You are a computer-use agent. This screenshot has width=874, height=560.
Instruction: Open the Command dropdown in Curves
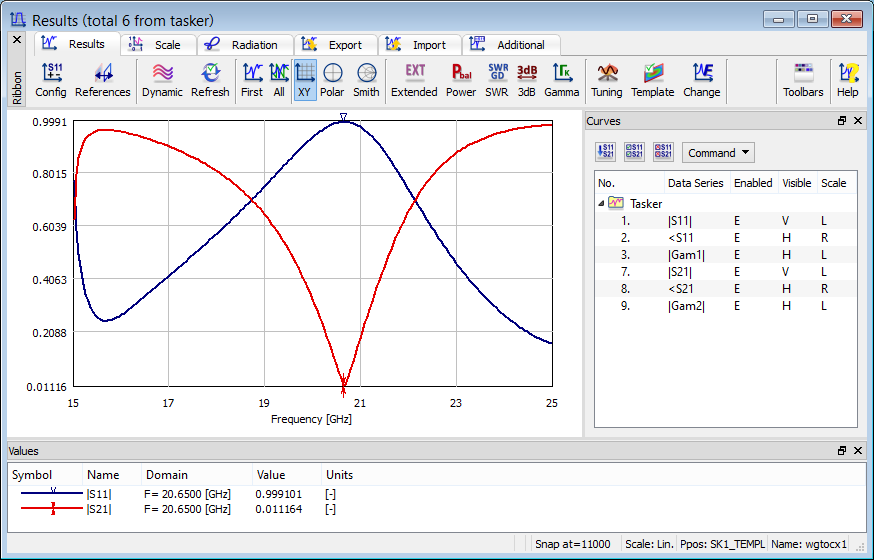(x=718, y=153)
